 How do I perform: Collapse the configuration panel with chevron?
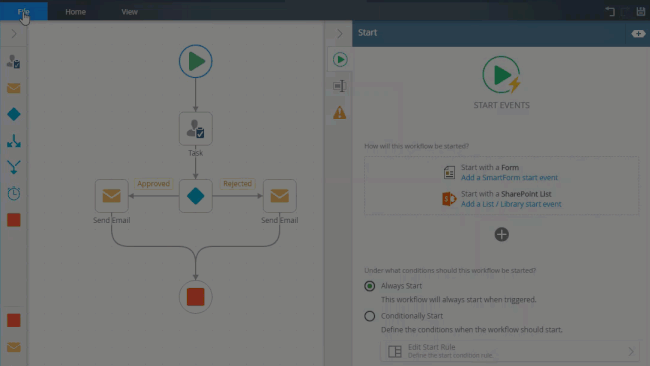[340, 34]
